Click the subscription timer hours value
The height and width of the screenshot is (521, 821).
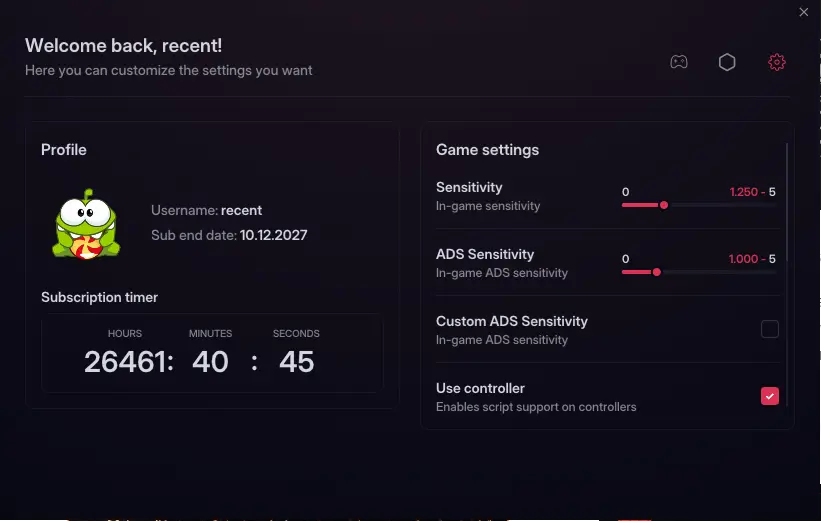(x=126, y=361)
